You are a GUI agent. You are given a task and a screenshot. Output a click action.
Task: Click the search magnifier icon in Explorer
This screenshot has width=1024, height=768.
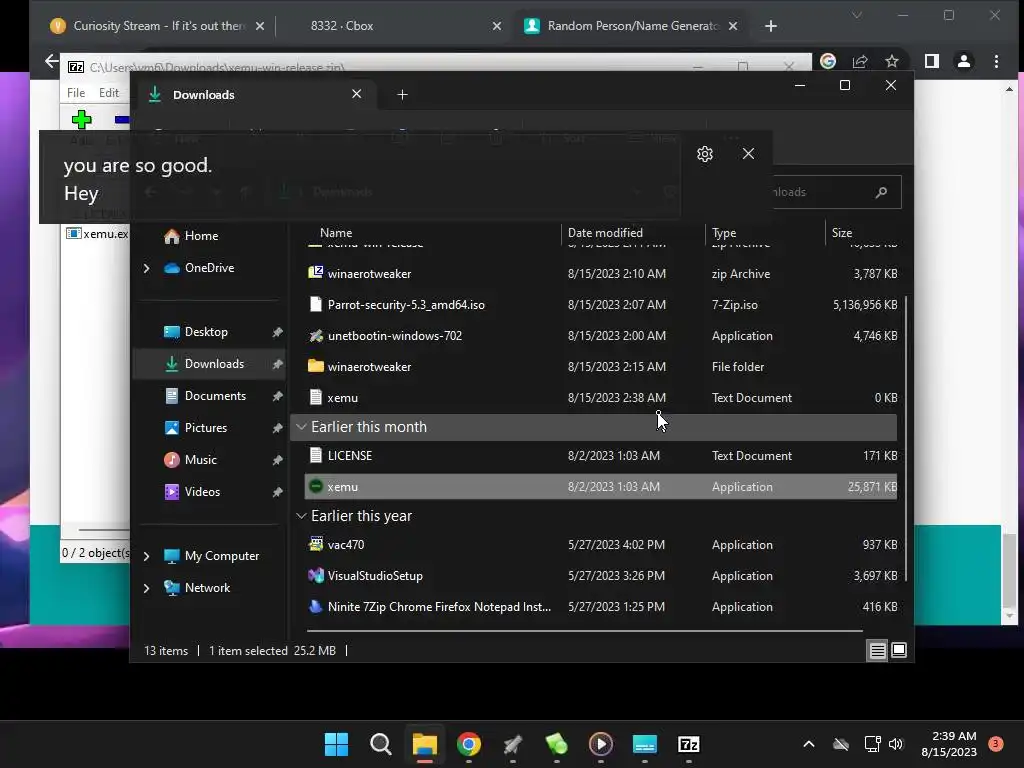pos(881,192)
